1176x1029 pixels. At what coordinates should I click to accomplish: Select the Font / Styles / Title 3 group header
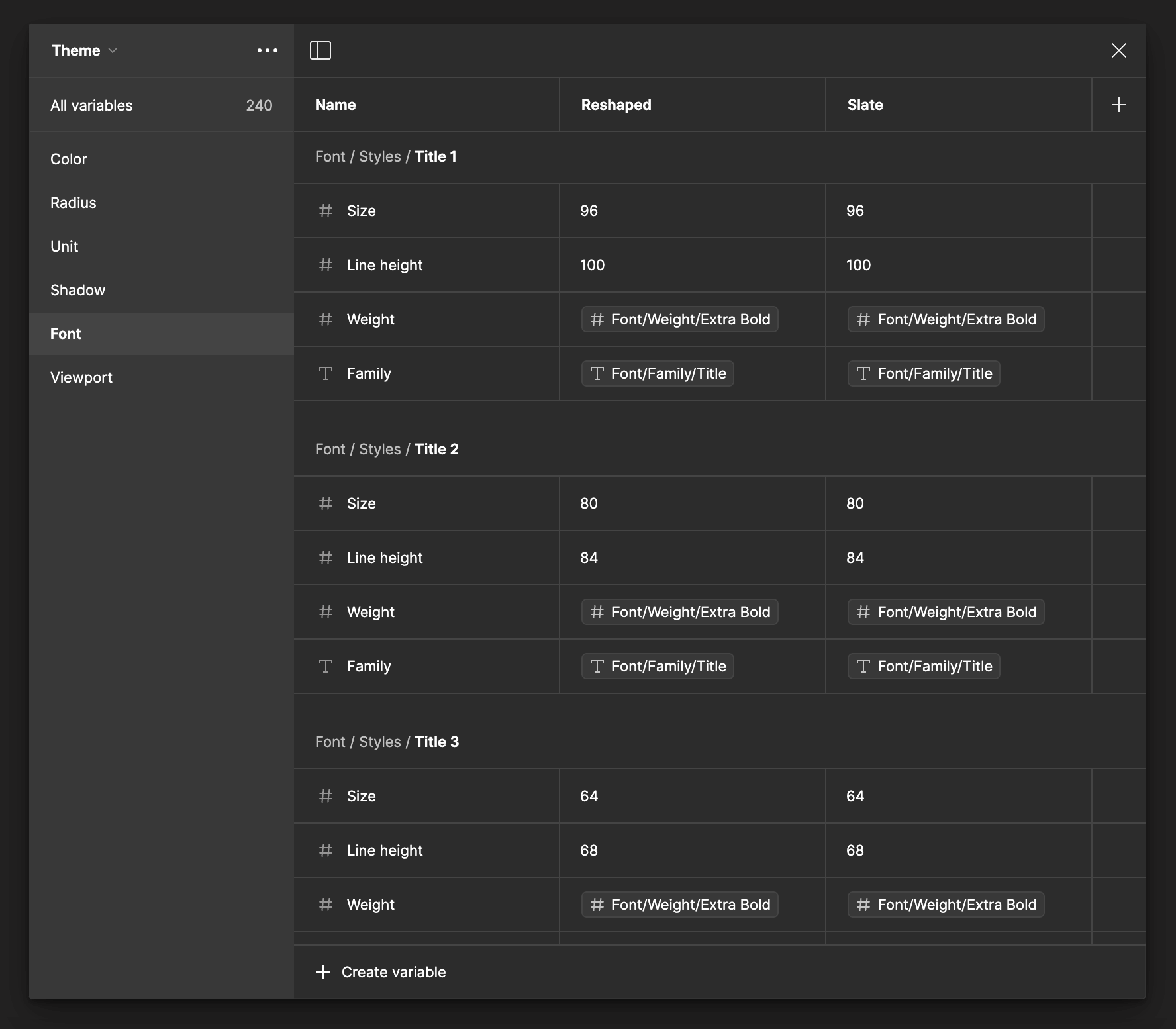(387, 742)
